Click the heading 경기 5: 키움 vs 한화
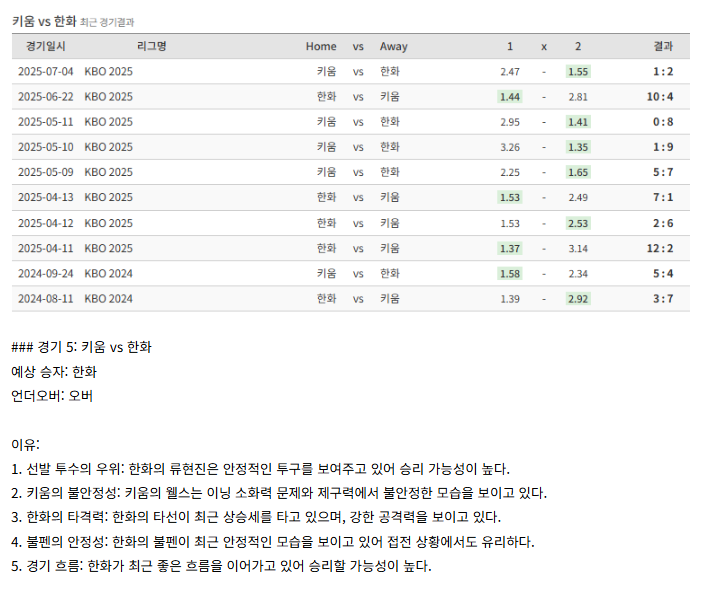The image size is (703, 591). (82, 347)
